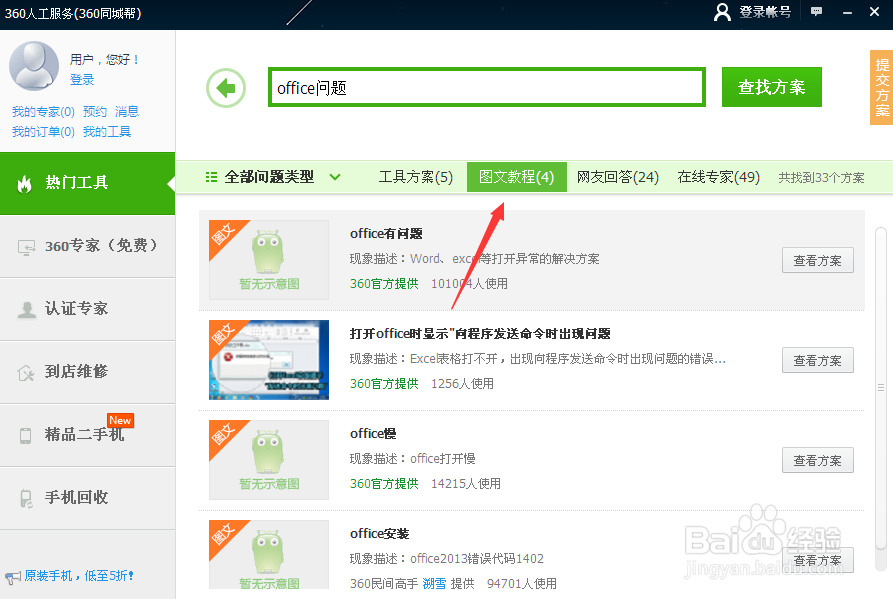
Task: Click 查看方案 for office慢
Action: [x=818, y=460]
